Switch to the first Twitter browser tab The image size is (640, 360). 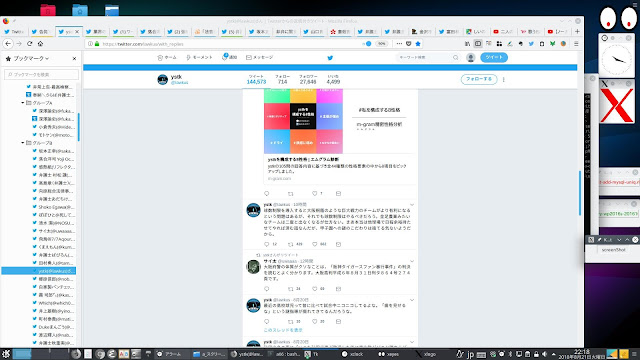14,31
